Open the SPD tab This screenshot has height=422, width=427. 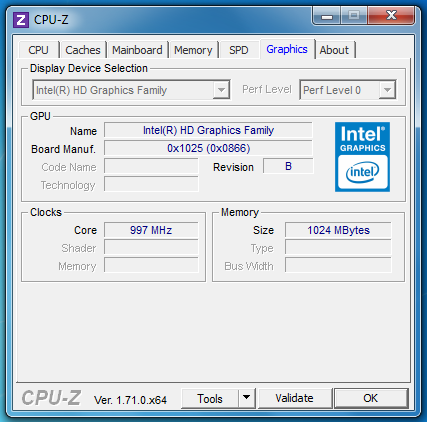[x=239, y=50]
